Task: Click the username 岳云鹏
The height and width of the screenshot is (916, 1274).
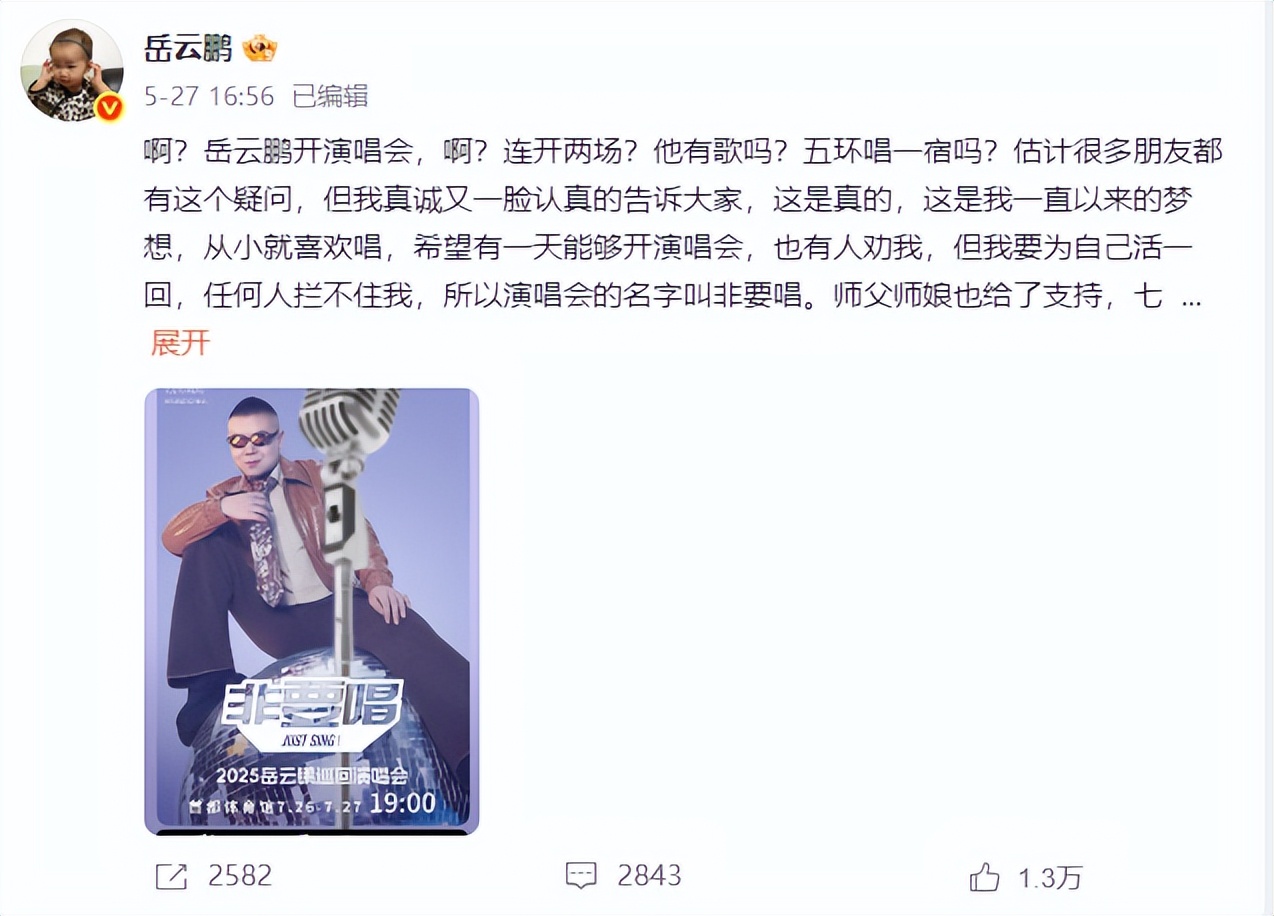Action: tap(188, 48)
